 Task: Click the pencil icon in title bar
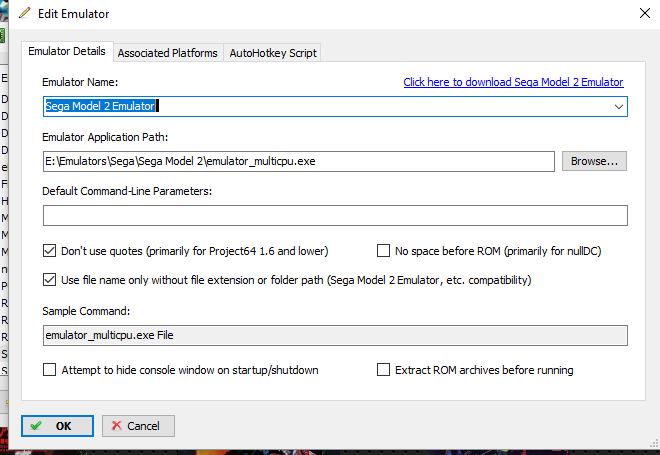point(24,13)
